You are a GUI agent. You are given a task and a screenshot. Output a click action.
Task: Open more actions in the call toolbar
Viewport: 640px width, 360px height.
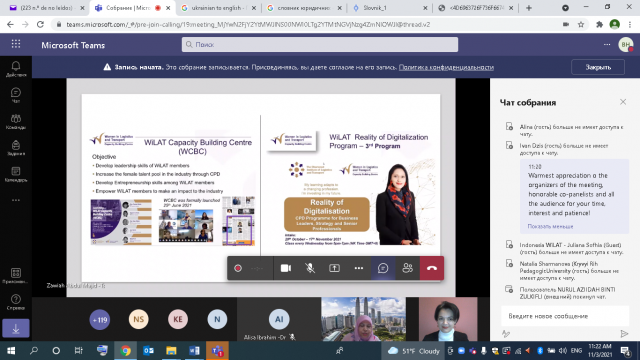point(359,268)
